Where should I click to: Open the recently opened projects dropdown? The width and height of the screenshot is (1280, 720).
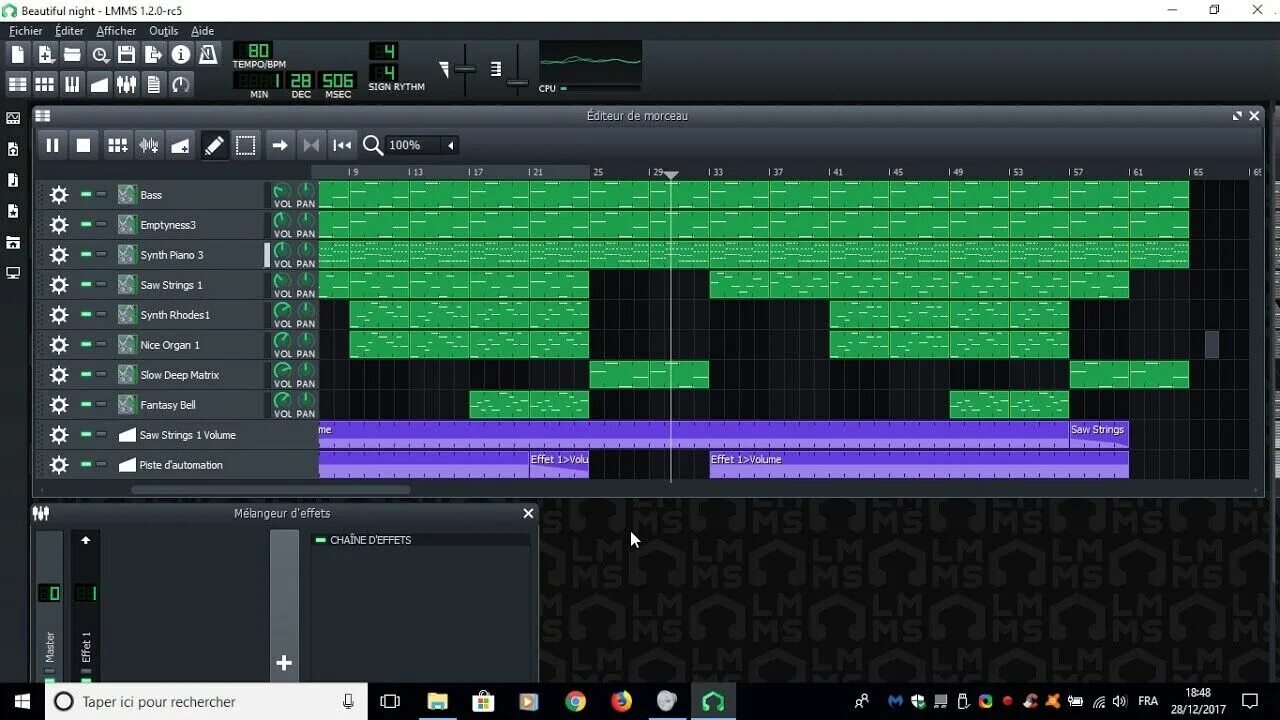(100, 55)
